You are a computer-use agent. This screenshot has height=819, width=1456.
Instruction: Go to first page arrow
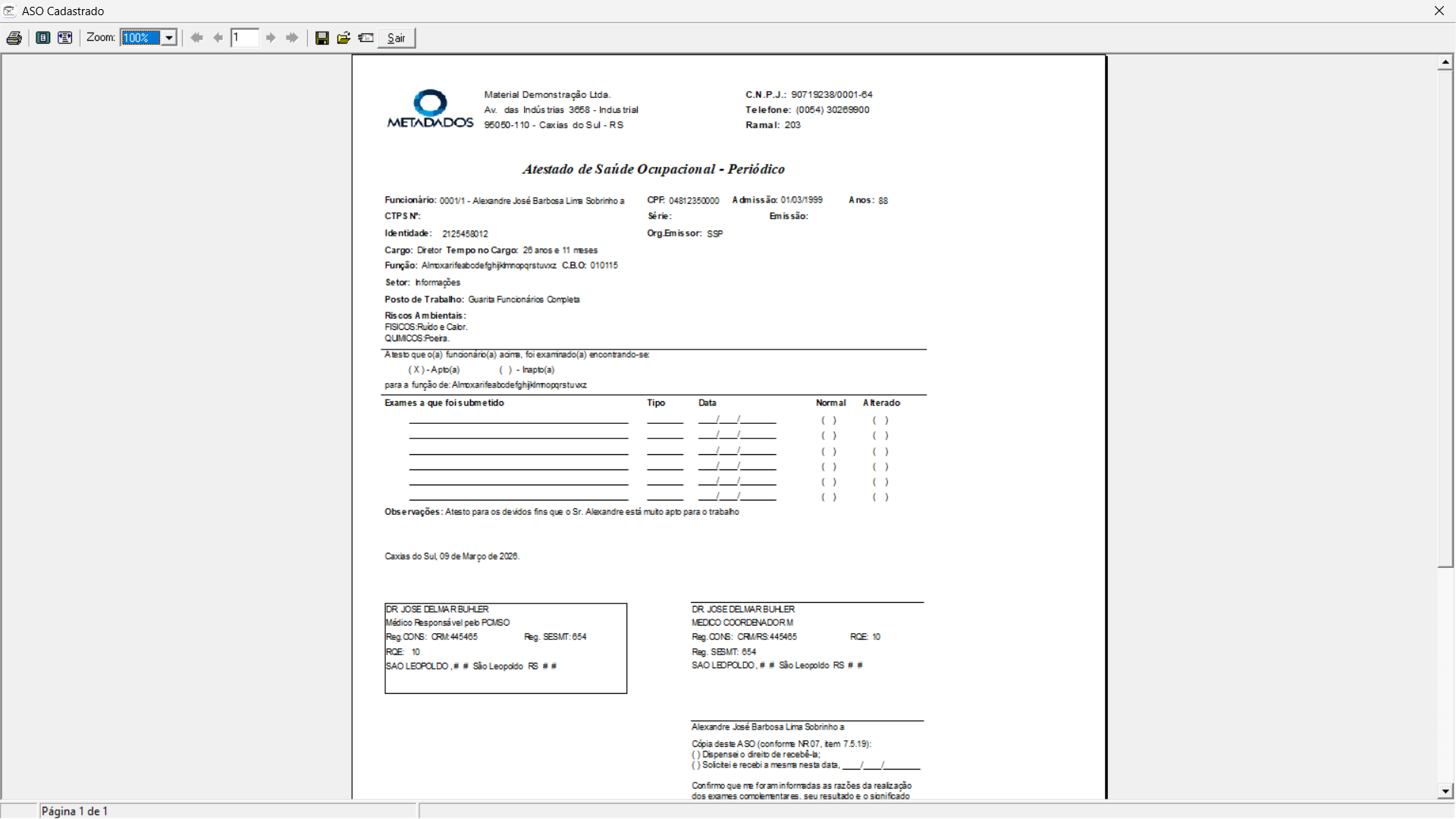coord(196,38)
